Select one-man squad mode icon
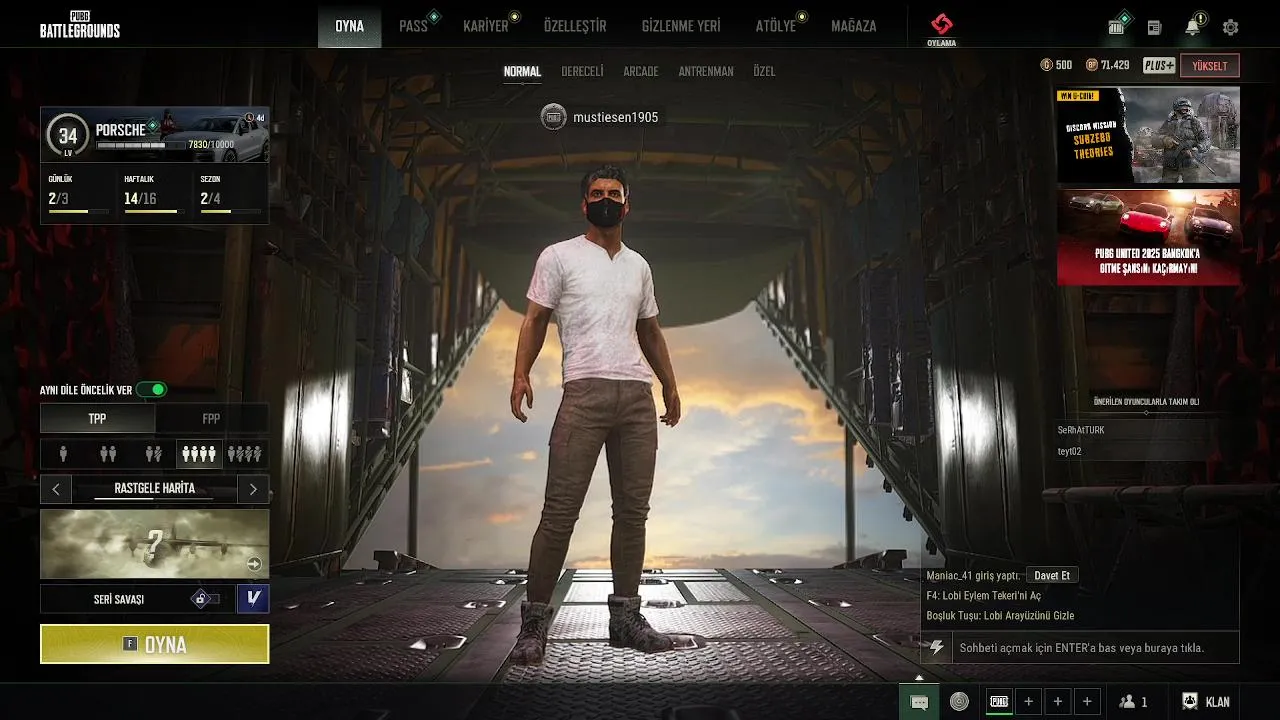Viewport: 1280px width, 720px height. [245, 454]
